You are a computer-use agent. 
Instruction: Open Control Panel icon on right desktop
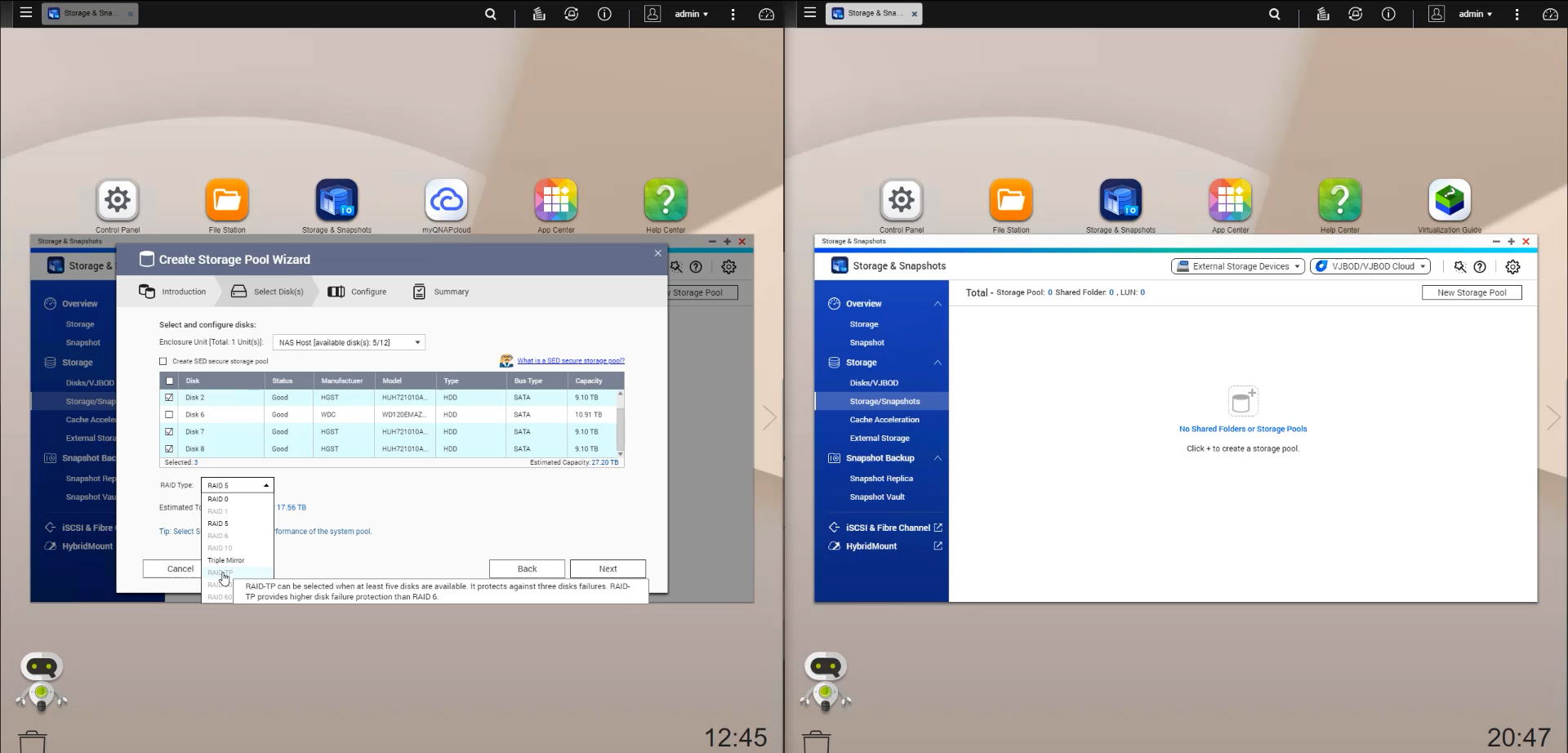coord(902,201)
